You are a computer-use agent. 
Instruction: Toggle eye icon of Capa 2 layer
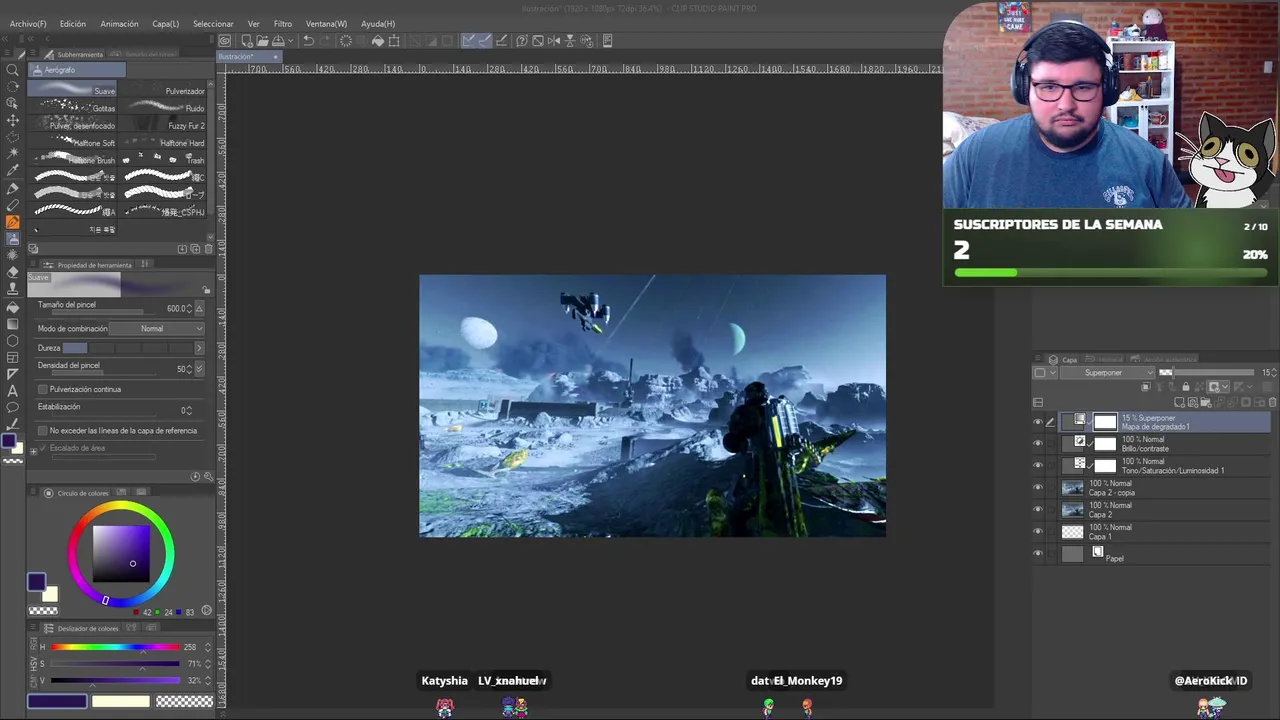(x=1038, y=509)
